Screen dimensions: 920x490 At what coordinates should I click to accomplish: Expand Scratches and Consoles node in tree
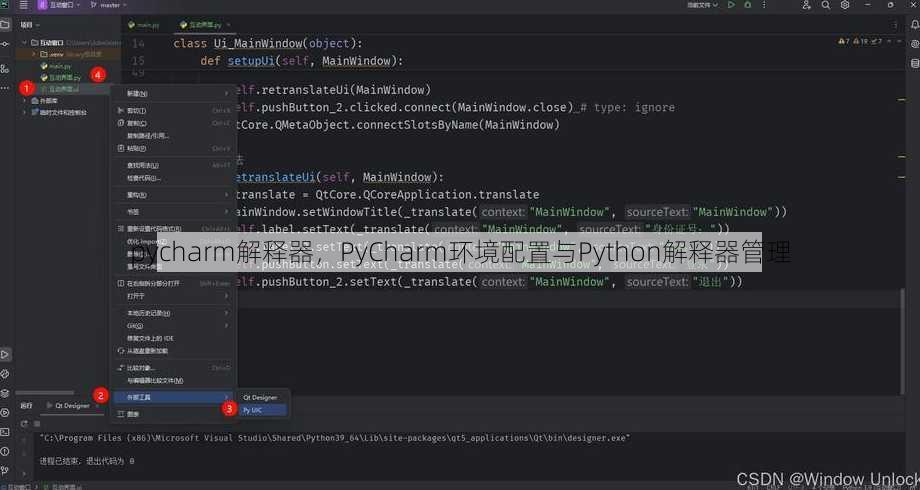pyautogui.click(x=25, y=112)
